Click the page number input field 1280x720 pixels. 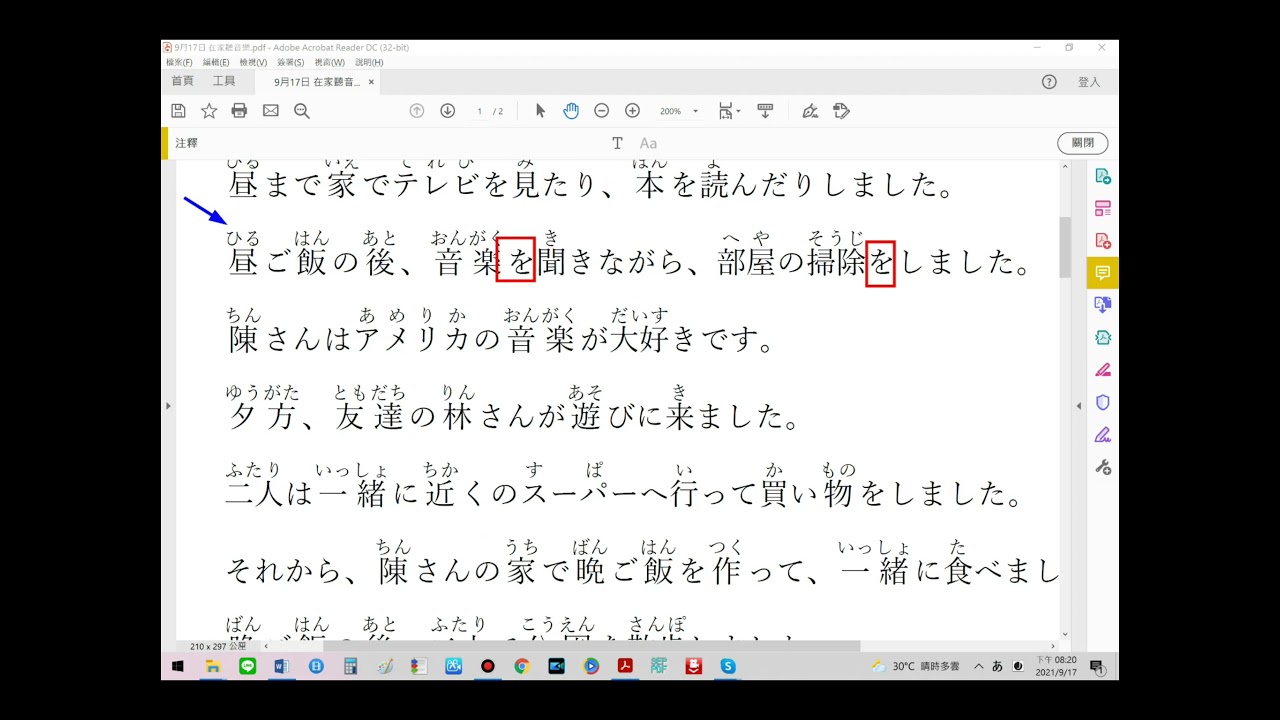(x=480, y=111)
